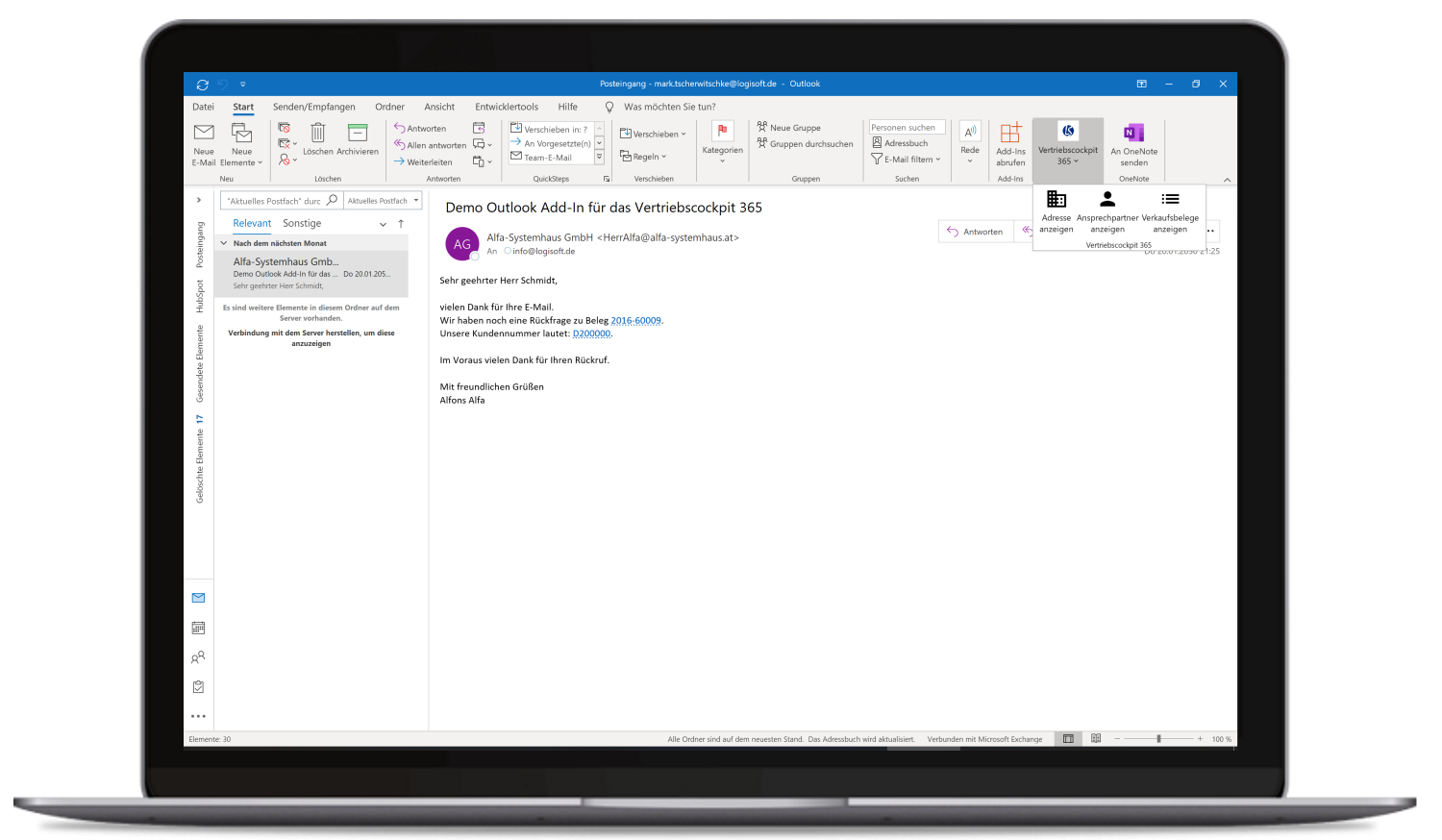Click the reply with meeting icon
1442x840 pixels.
click(479, 128)
